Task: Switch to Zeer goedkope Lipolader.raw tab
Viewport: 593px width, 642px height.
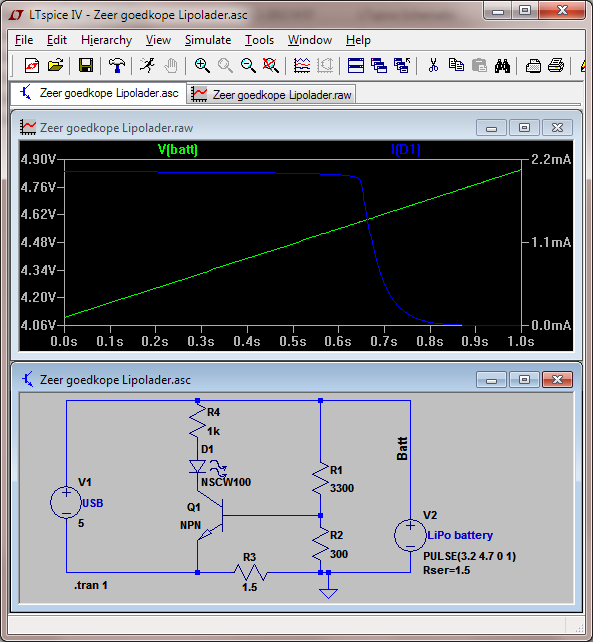Action: click(x=271, y=95)
